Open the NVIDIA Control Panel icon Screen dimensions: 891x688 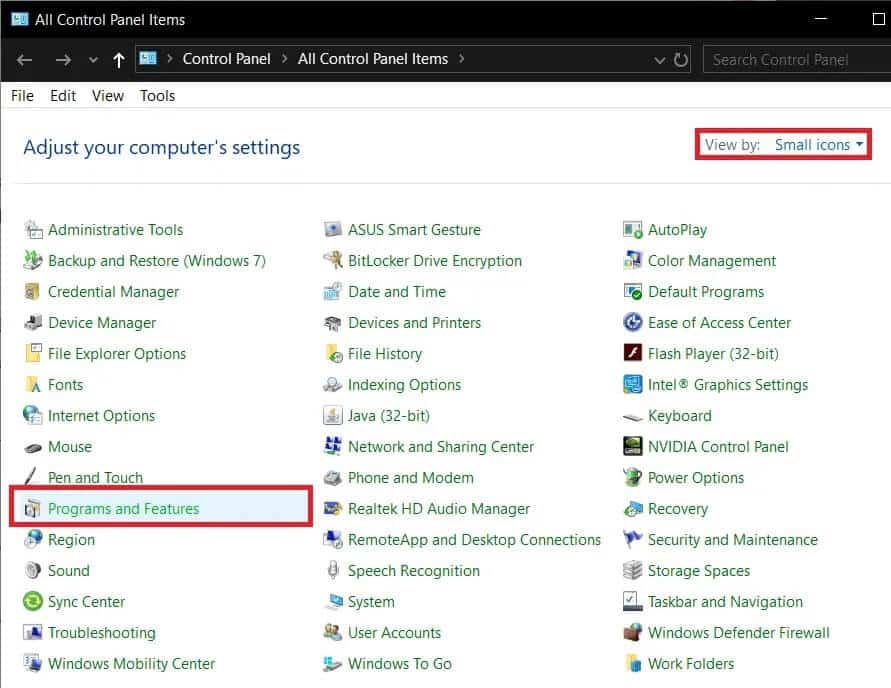(632, 447)
